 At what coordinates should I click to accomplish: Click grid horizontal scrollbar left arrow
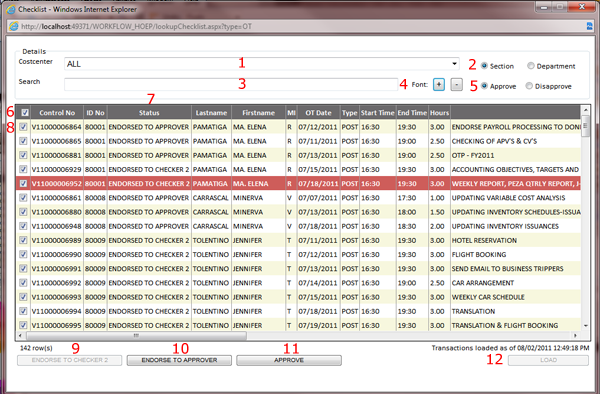click(x=20, y=335)
